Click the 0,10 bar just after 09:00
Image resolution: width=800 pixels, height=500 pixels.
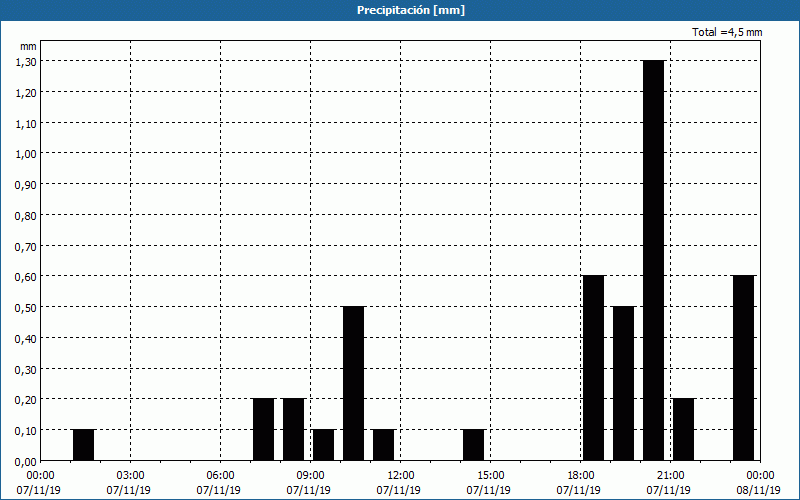323,445
